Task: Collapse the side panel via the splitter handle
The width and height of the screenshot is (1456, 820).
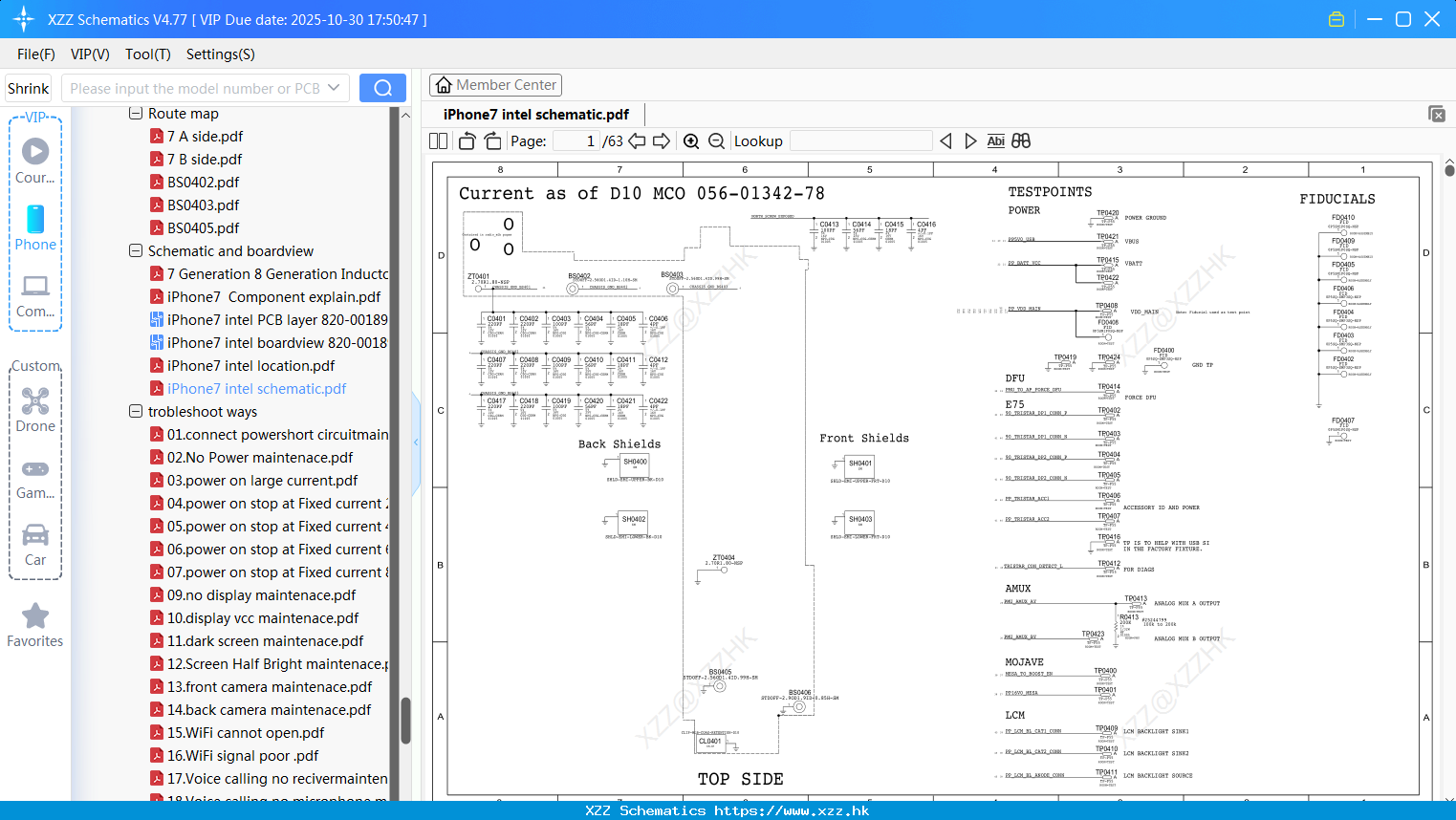Action: point(416,442)
